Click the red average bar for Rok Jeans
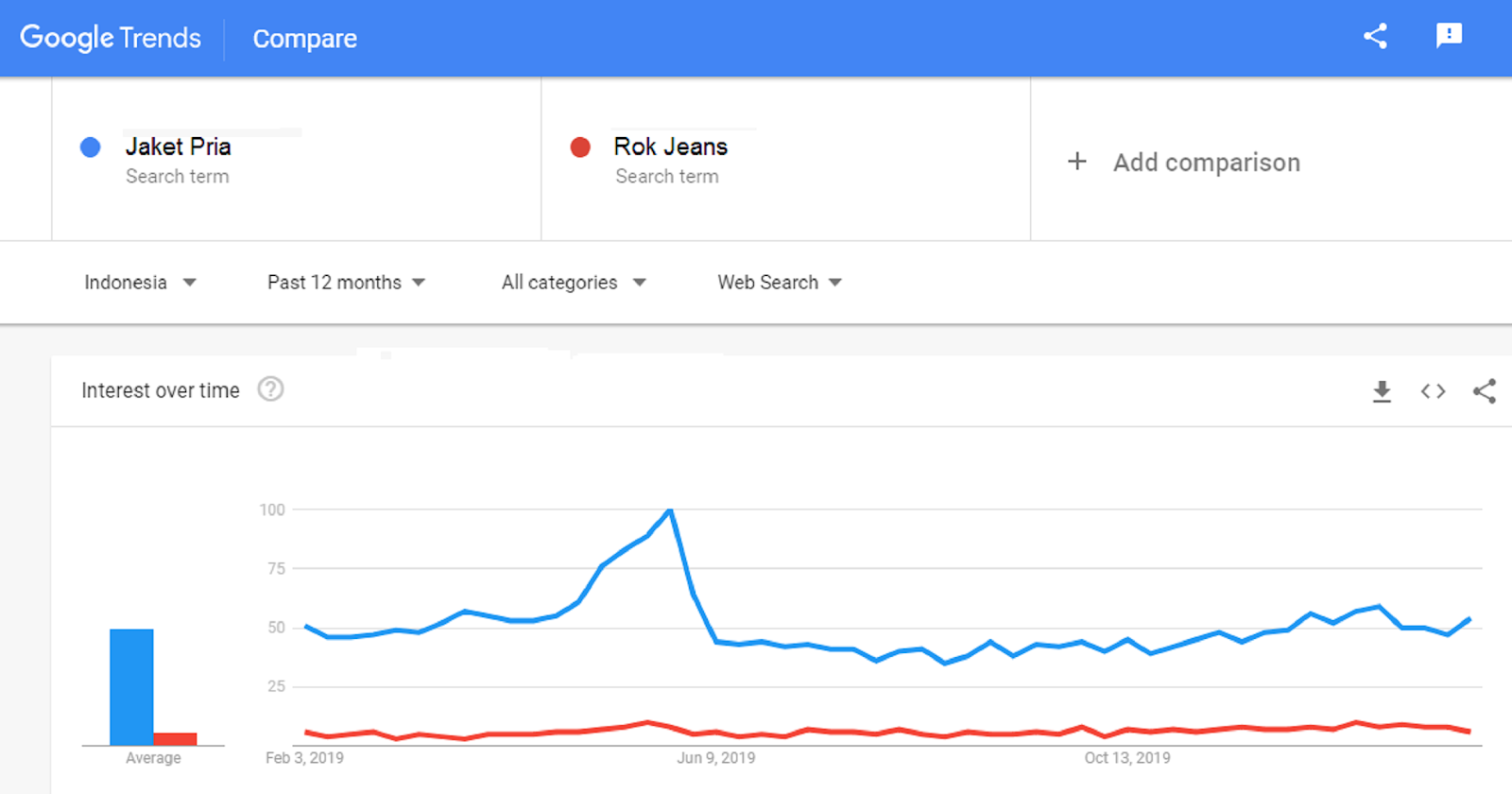1512x794 pixels. [x=176, y=738]
